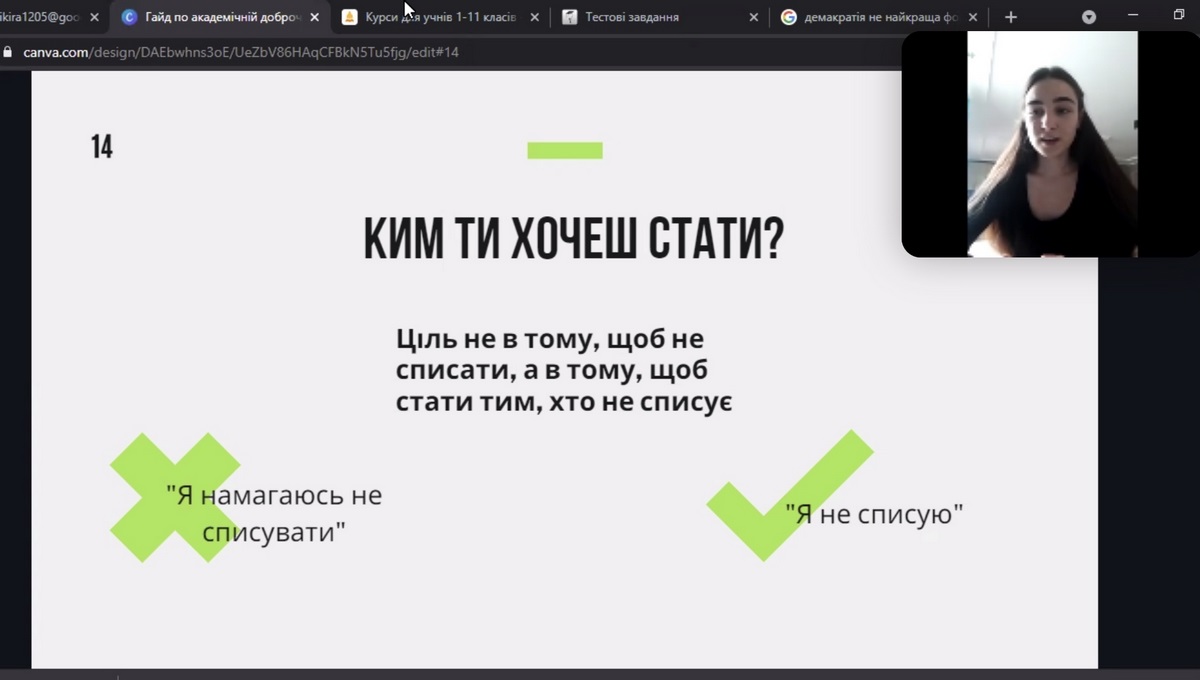Select the green X cross graphic
This screenshot has width=1200, height=680.
point(140,460)
